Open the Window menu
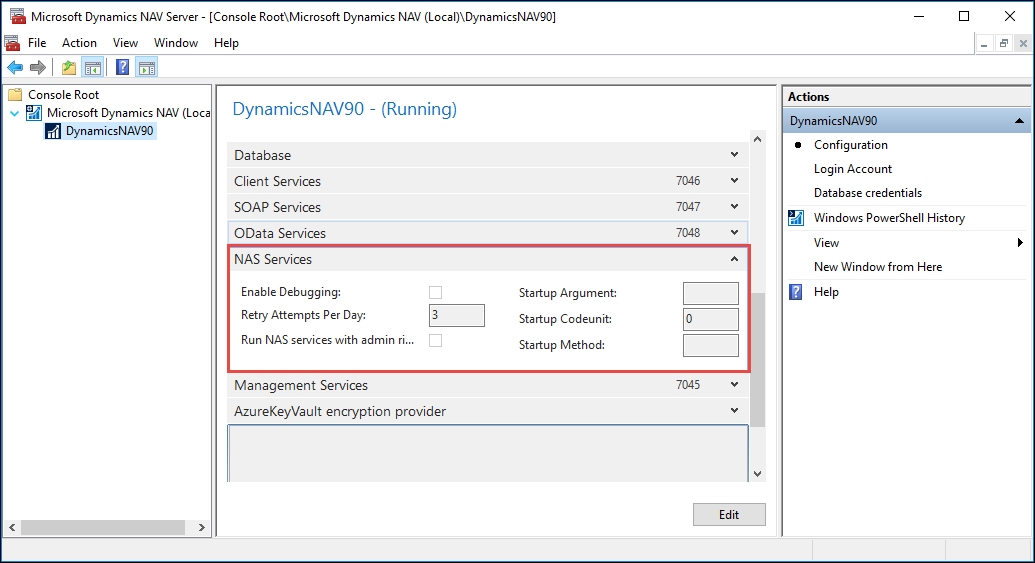The height and width of the screenshot is (563, 1035). tap(176, 43)
